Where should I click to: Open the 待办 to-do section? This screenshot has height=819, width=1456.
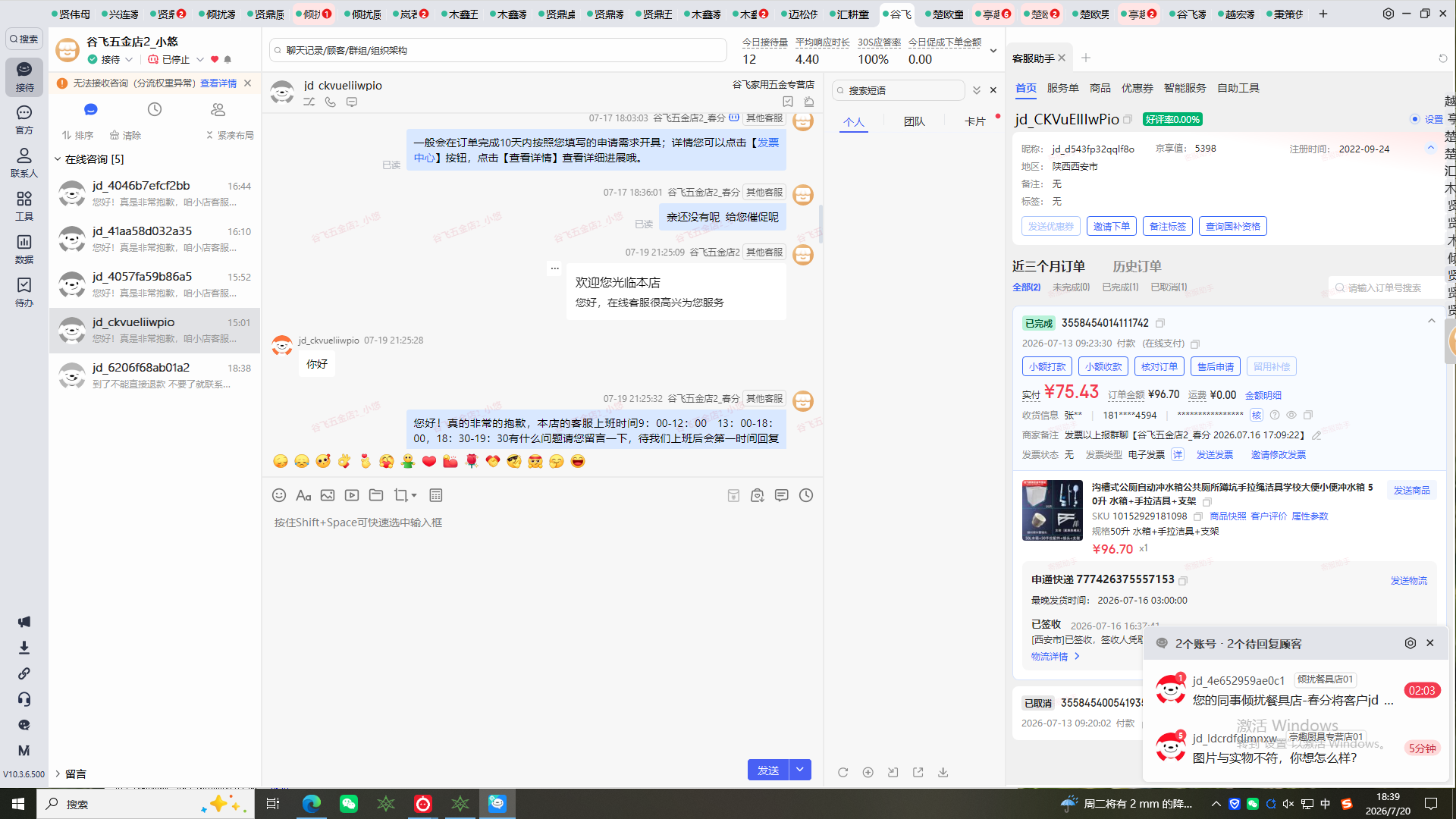[x=24, y=293]
